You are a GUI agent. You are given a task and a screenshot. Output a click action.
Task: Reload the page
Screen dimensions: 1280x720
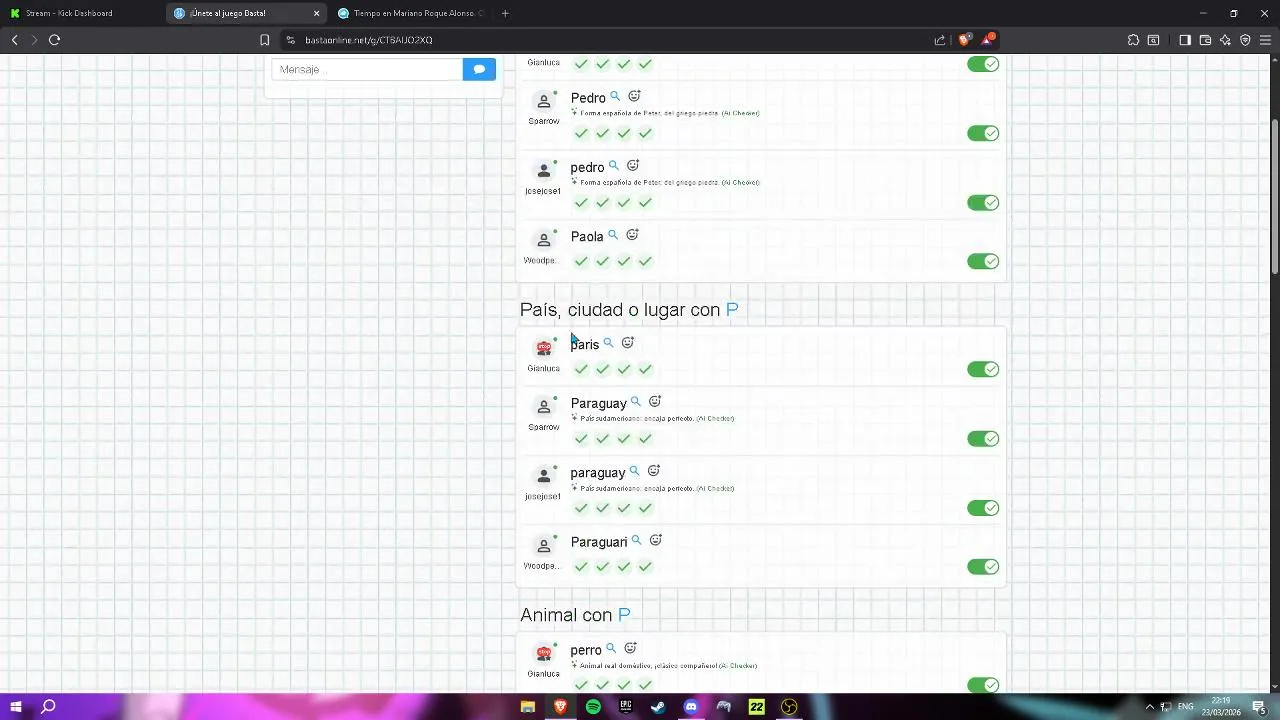pos(54,40)
